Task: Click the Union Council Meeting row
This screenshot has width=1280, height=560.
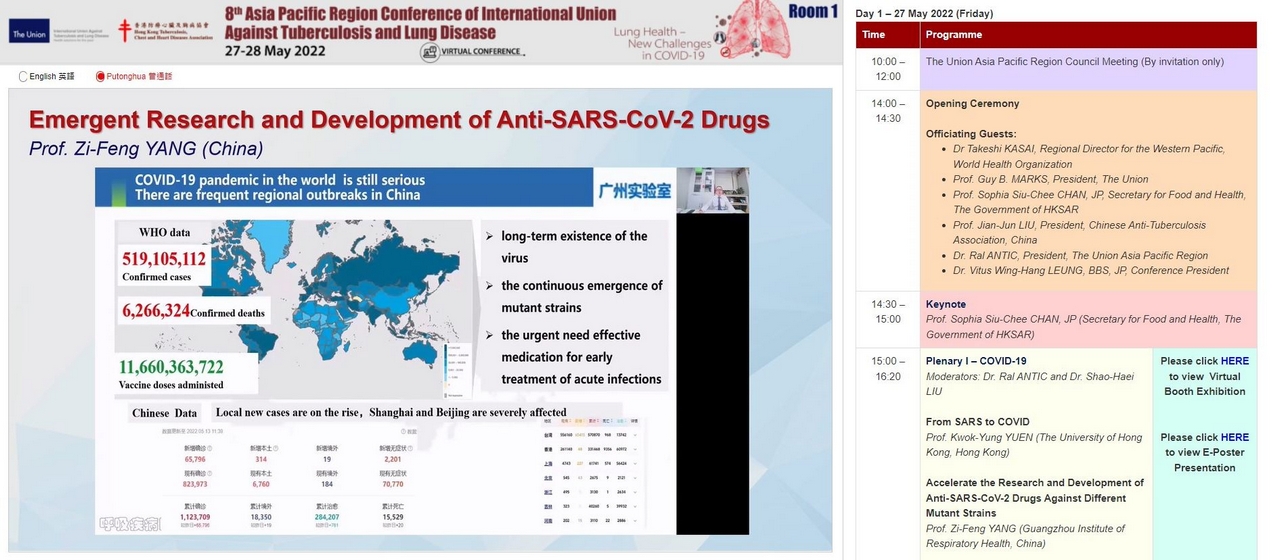Action: [x=1074, y=62]
